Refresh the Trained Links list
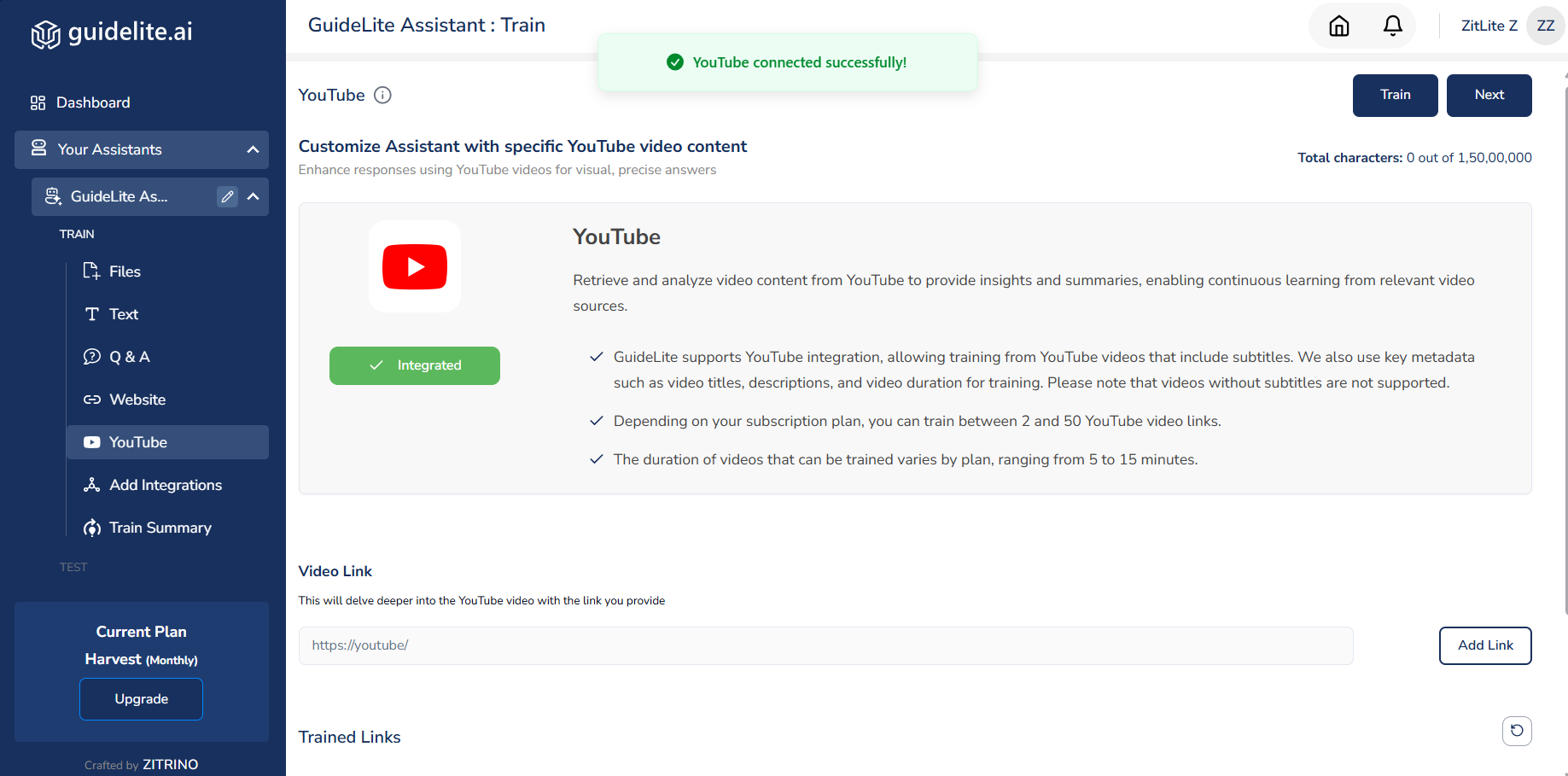This screenshot has height=776, width=1568. pos(1517,731)
